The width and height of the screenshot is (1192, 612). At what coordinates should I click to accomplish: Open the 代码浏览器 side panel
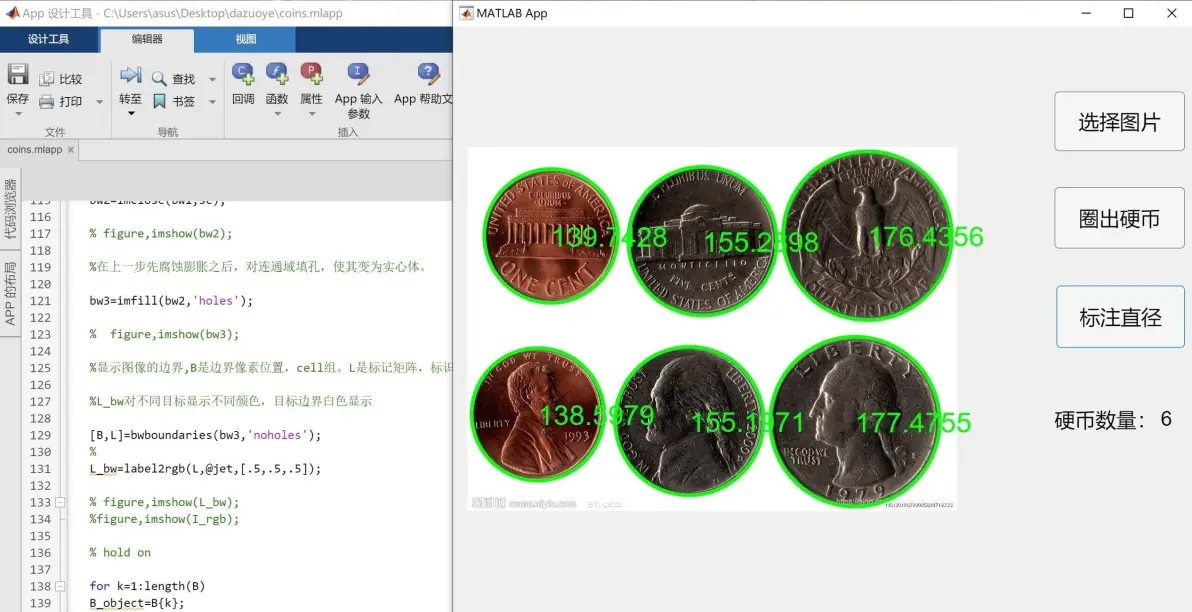pos(10,209)
